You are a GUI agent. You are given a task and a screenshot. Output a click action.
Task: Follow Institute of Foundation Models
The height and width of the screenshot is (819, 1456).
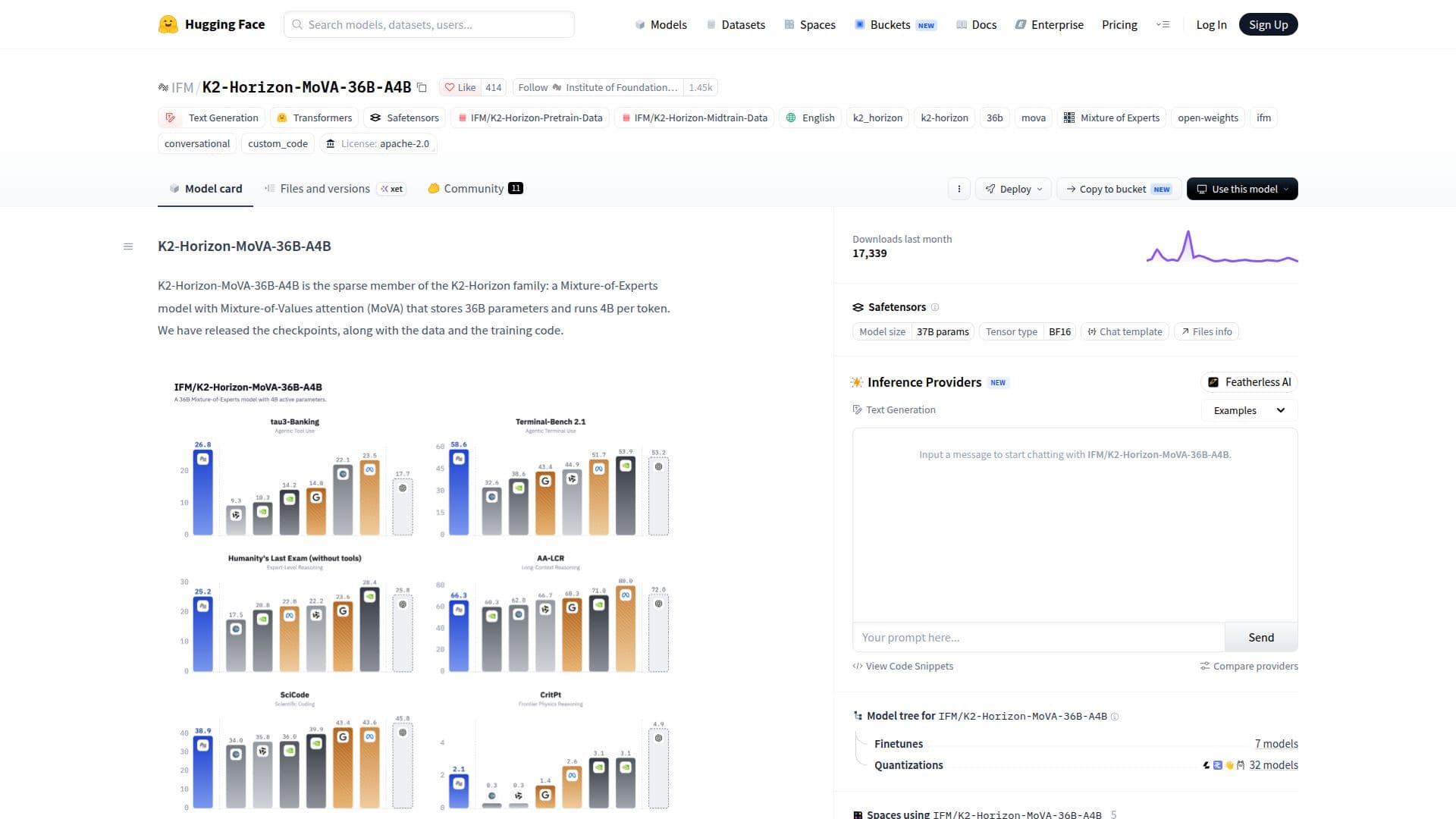[598, 87]
